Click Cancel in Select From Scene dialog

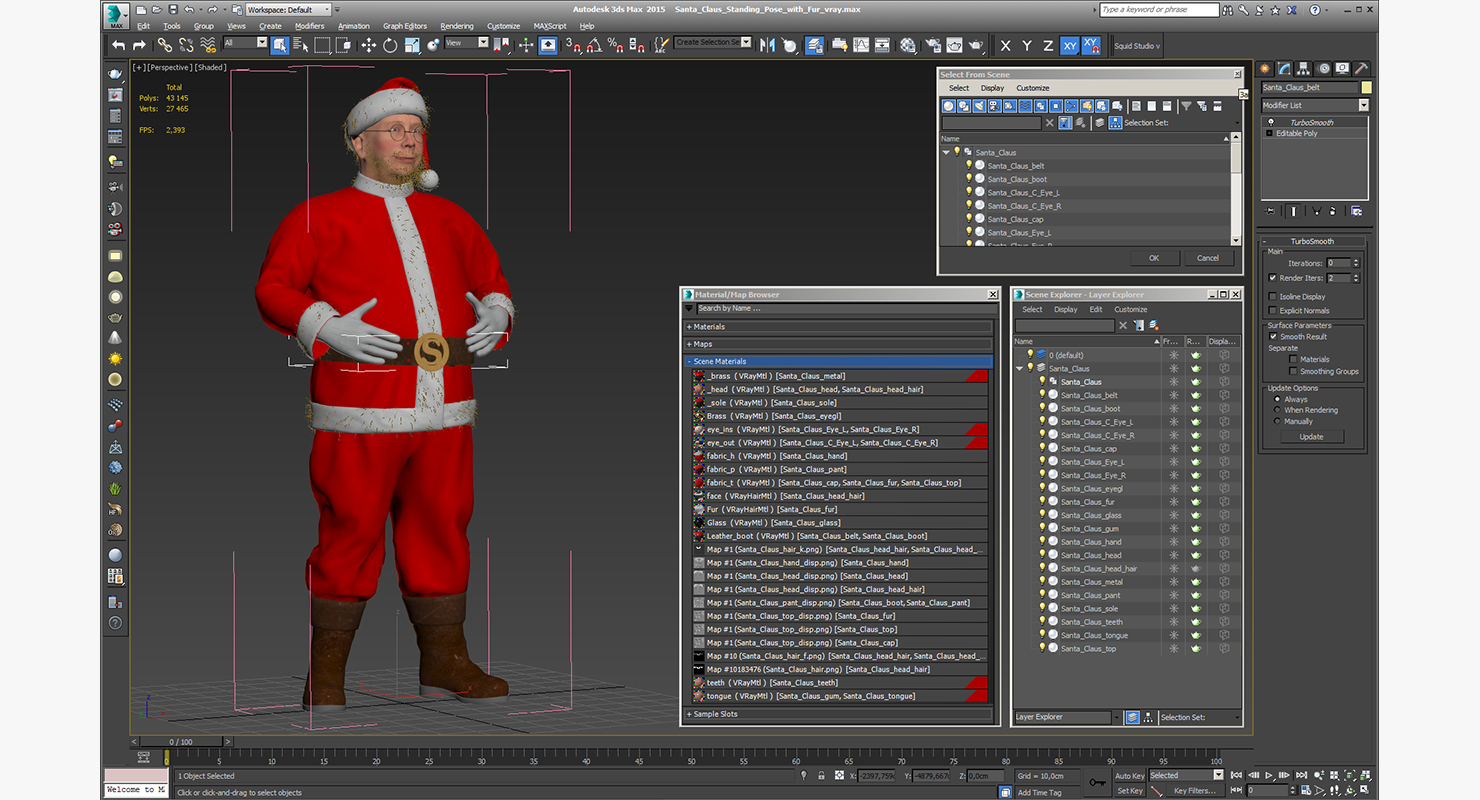click(1208, 258)
